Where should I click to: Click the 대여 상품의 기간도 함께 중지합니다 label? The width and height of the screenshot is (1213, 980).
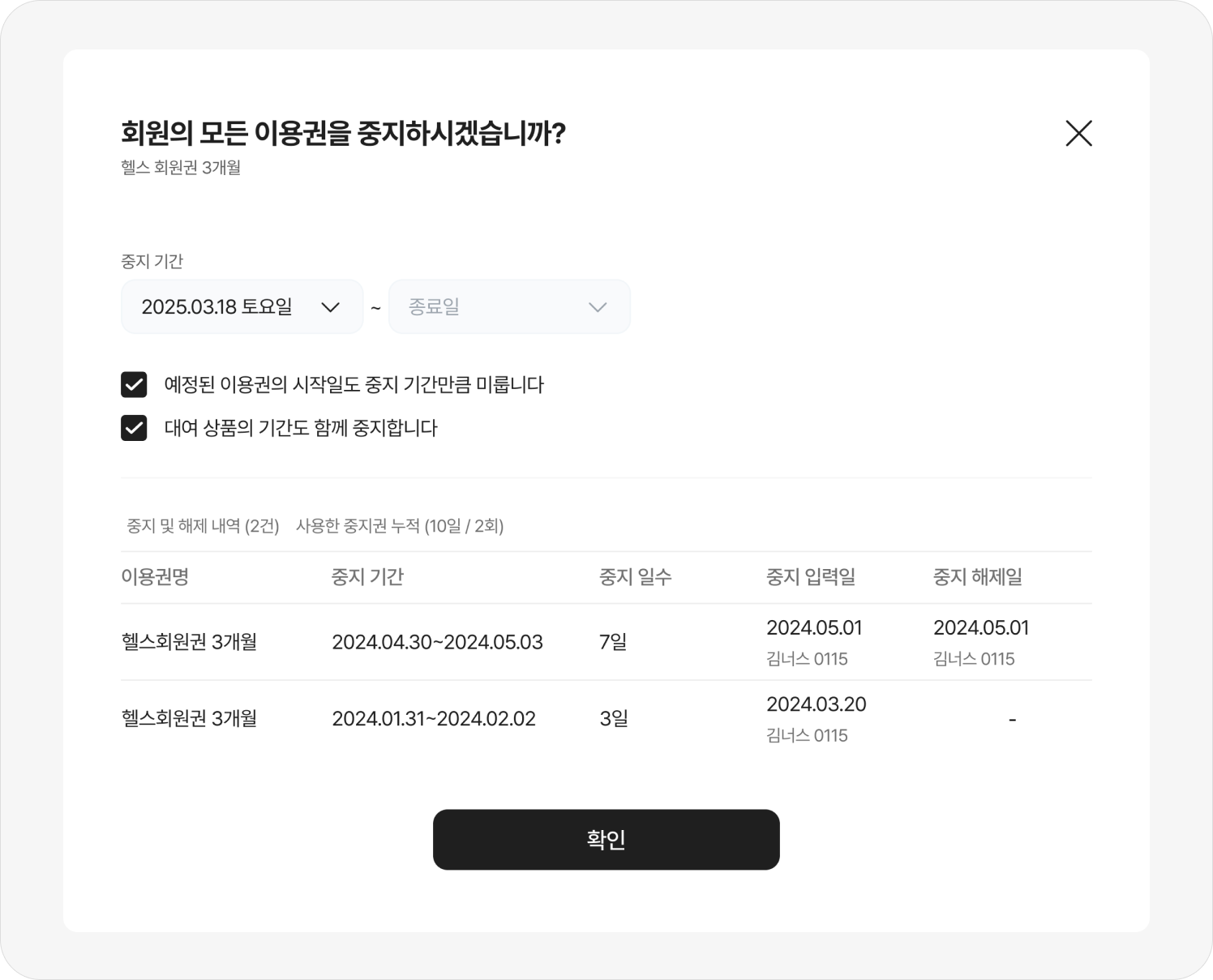click(x=301, y=428)
